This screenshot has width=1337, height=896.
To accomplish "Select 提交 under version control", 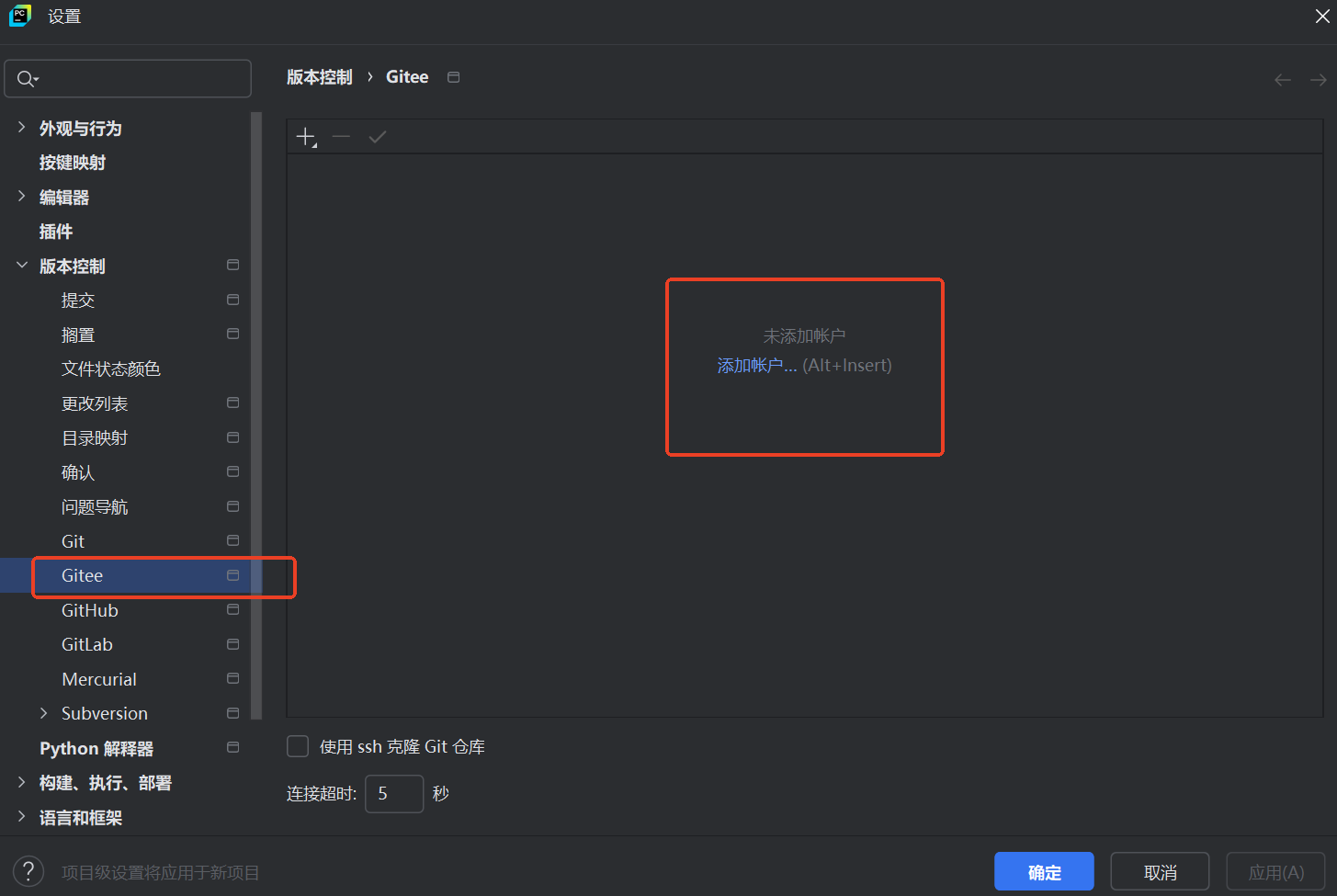I will (x=78, y=301).
